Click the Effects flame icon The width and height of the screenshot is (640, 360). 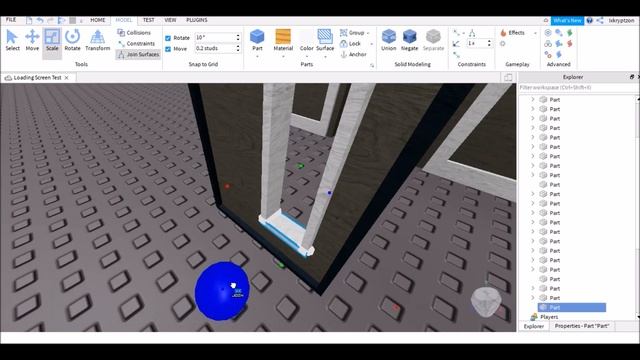[504, 33]
